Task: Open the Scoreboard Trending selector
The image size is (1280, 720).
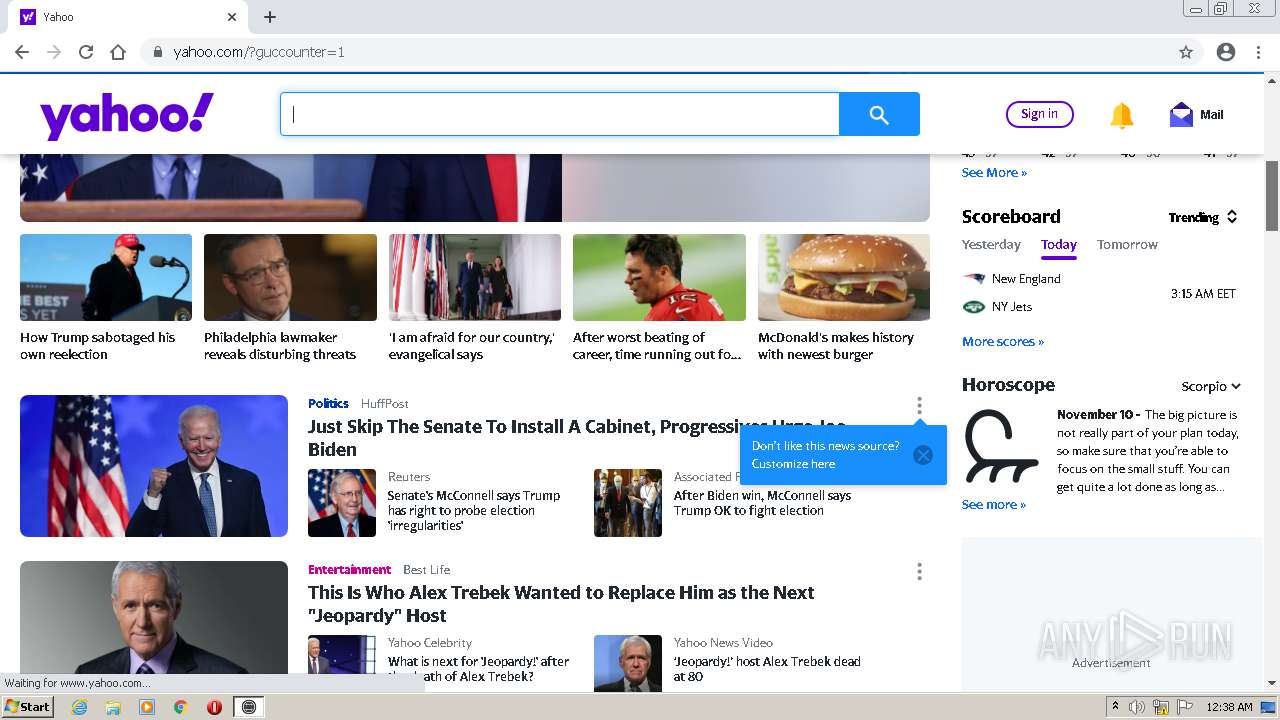Action: tap(1203, 217)
